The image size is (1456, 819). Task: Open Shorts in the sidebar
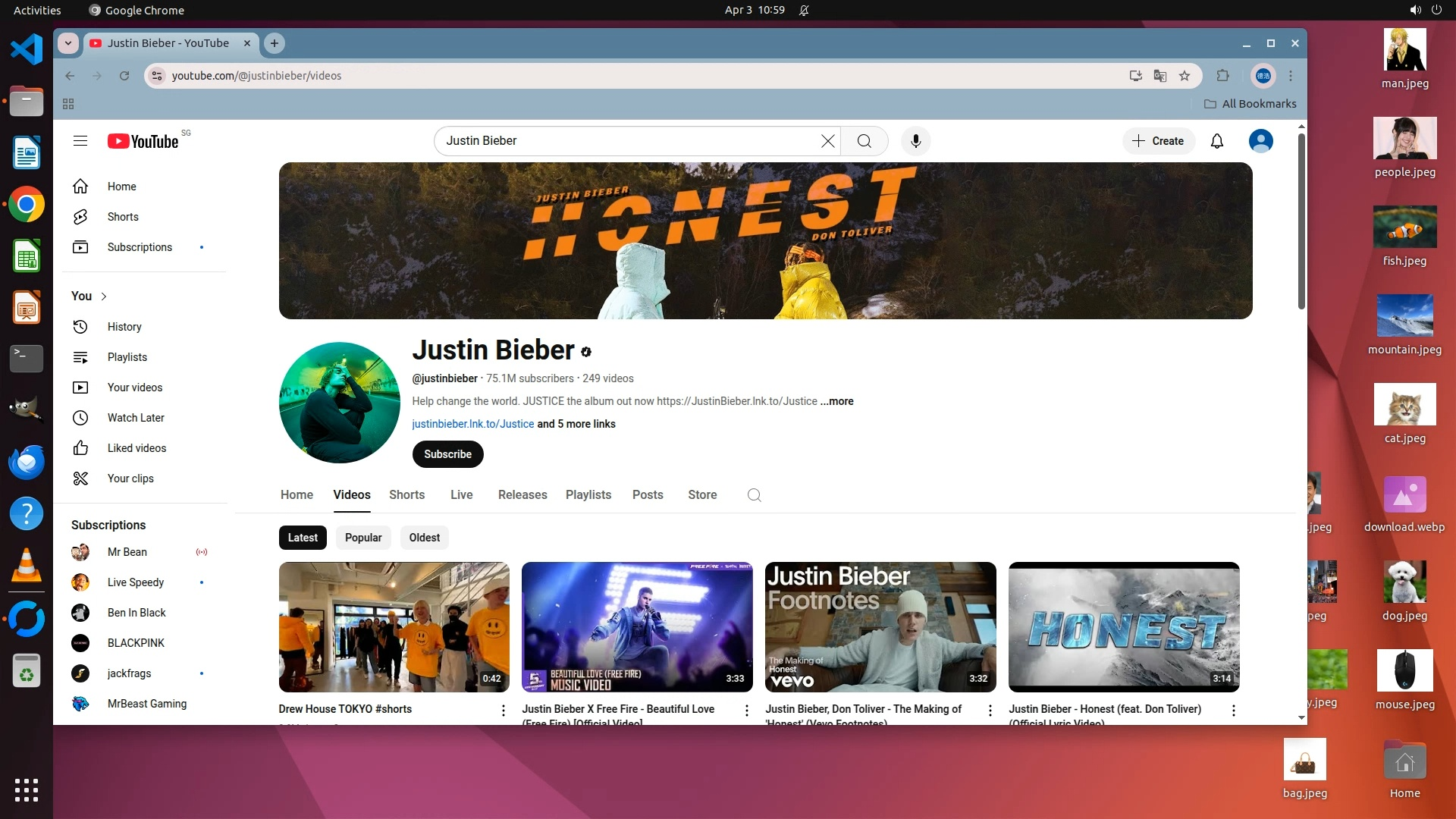click(122, 217)
